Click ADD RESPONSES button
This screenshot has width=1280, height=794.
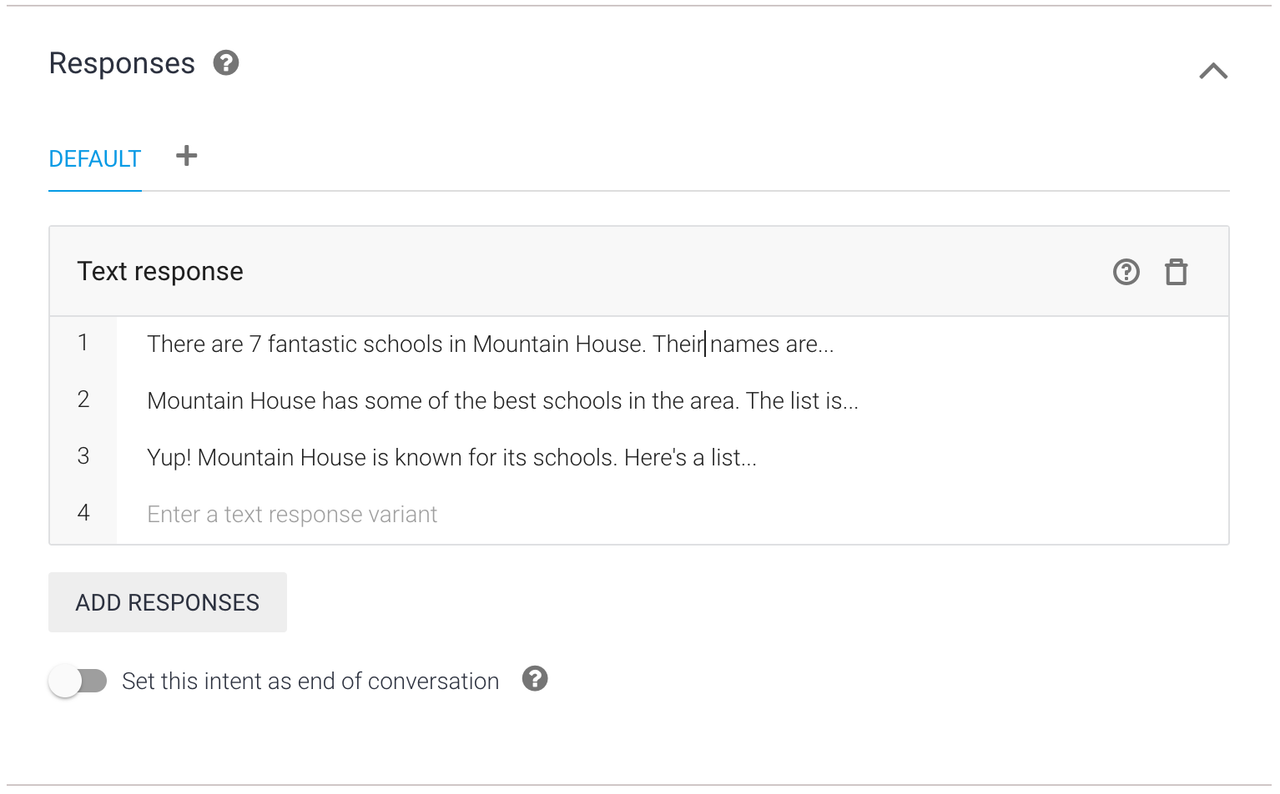pos(168,602)
